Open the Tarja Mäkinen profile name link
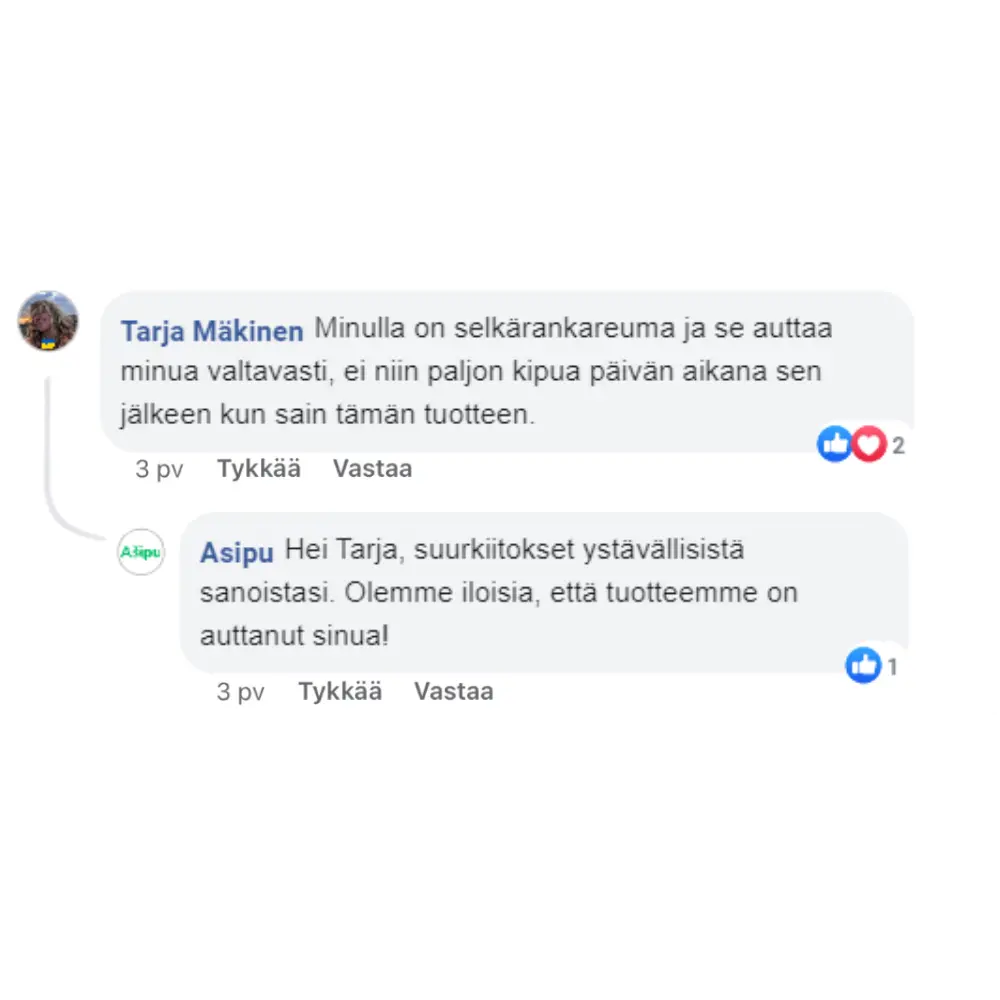The width and height of the screenshot is (1000, 1000). point(212,331)
